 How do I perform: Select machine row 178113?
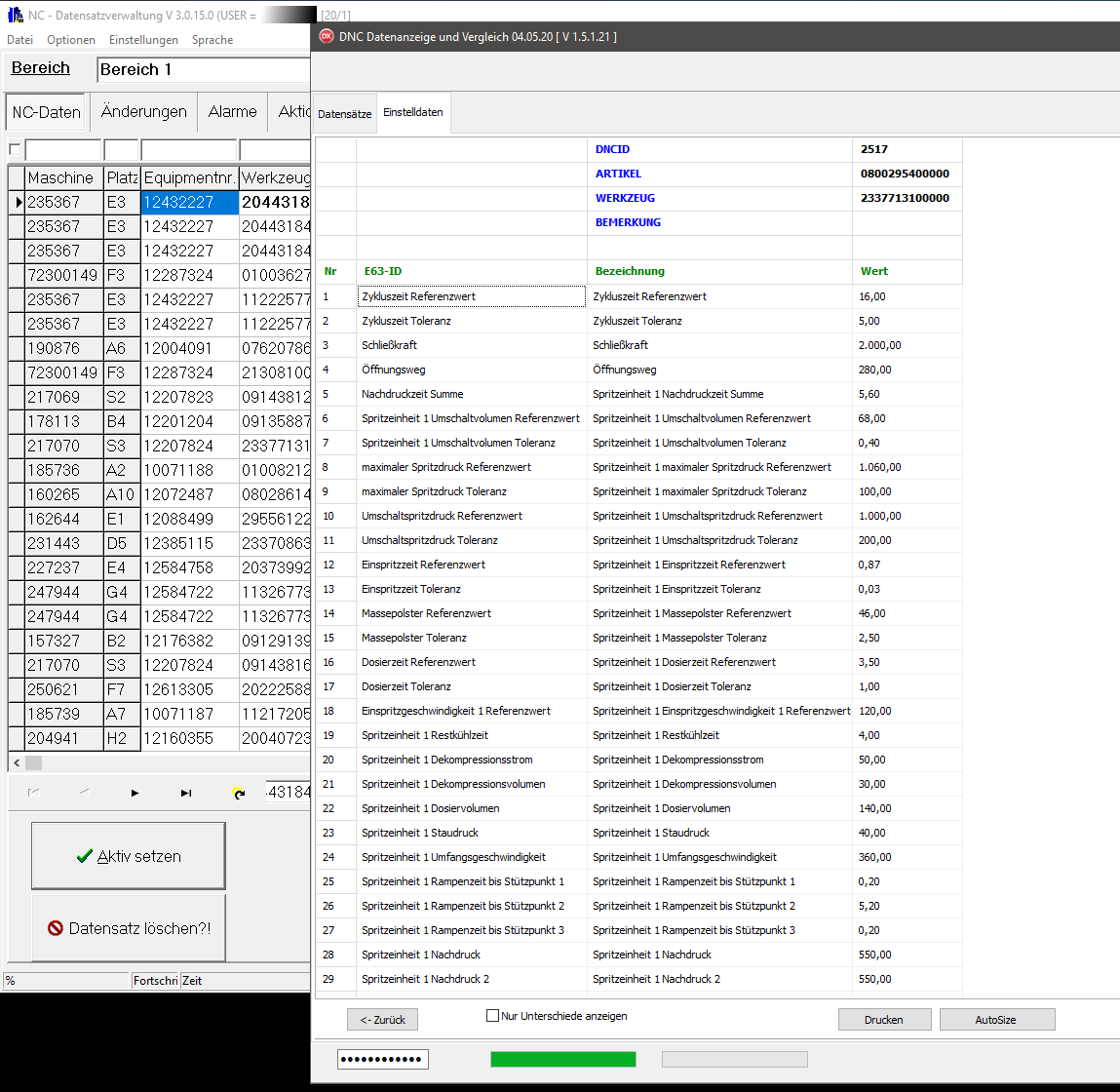pyautogui.click(x=63, y=421)
